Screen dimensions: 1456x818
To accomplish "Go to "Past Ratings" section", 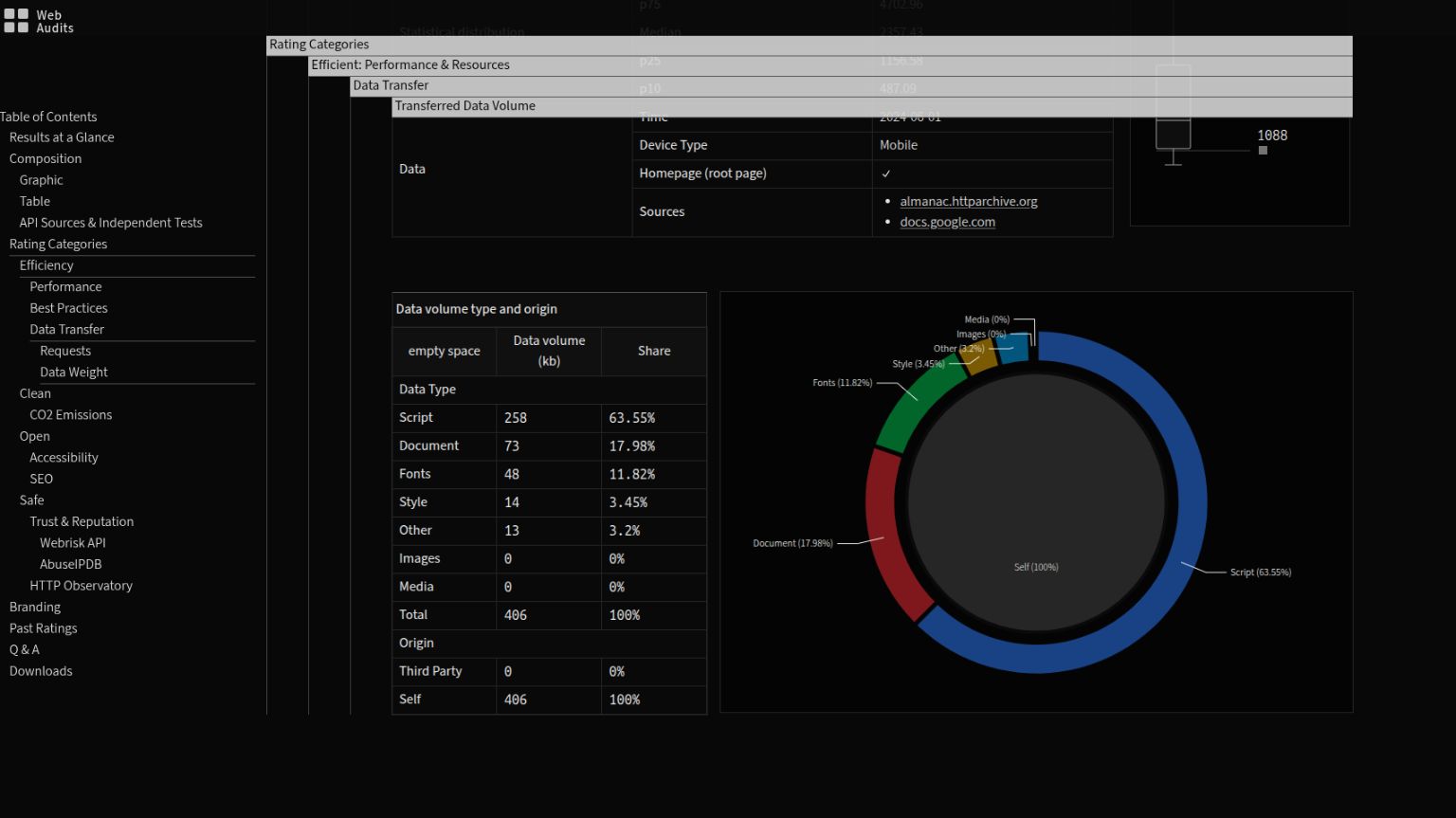I will coord(43,627).
